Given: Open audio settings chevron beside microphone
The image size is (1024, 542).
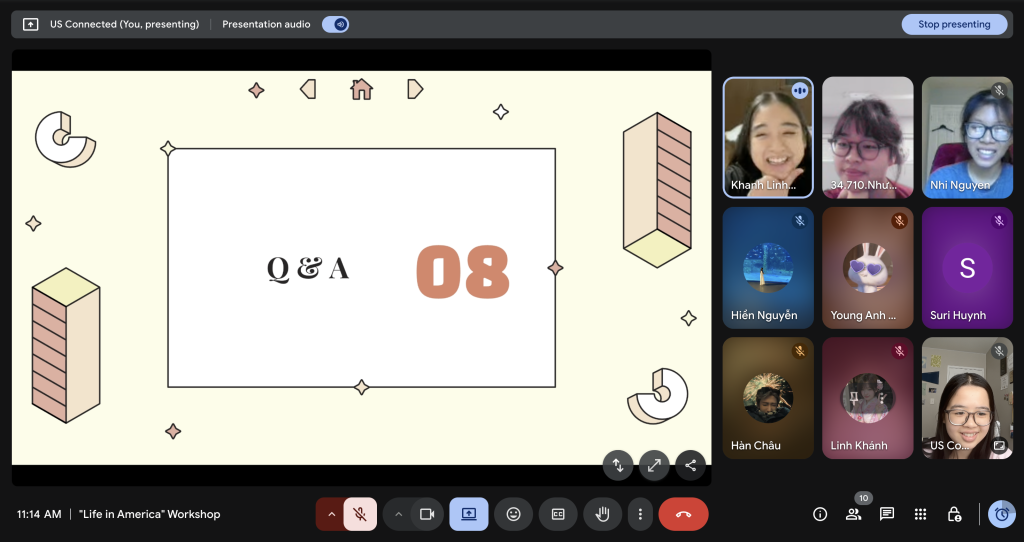Looking at the screenshot, I should [x=331, y=514].
